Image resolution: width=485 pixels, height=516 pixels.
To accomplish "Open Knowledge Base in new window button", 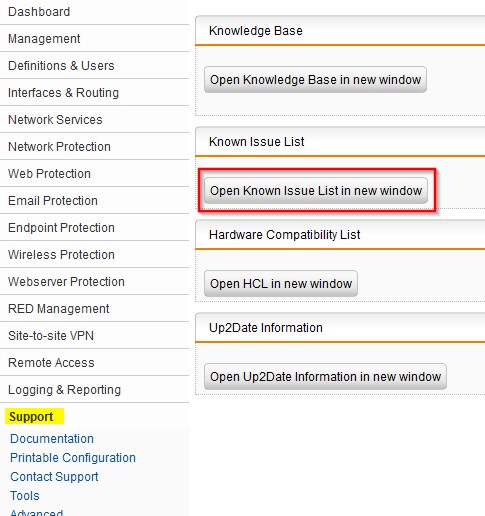I will [x=315, y=80].
